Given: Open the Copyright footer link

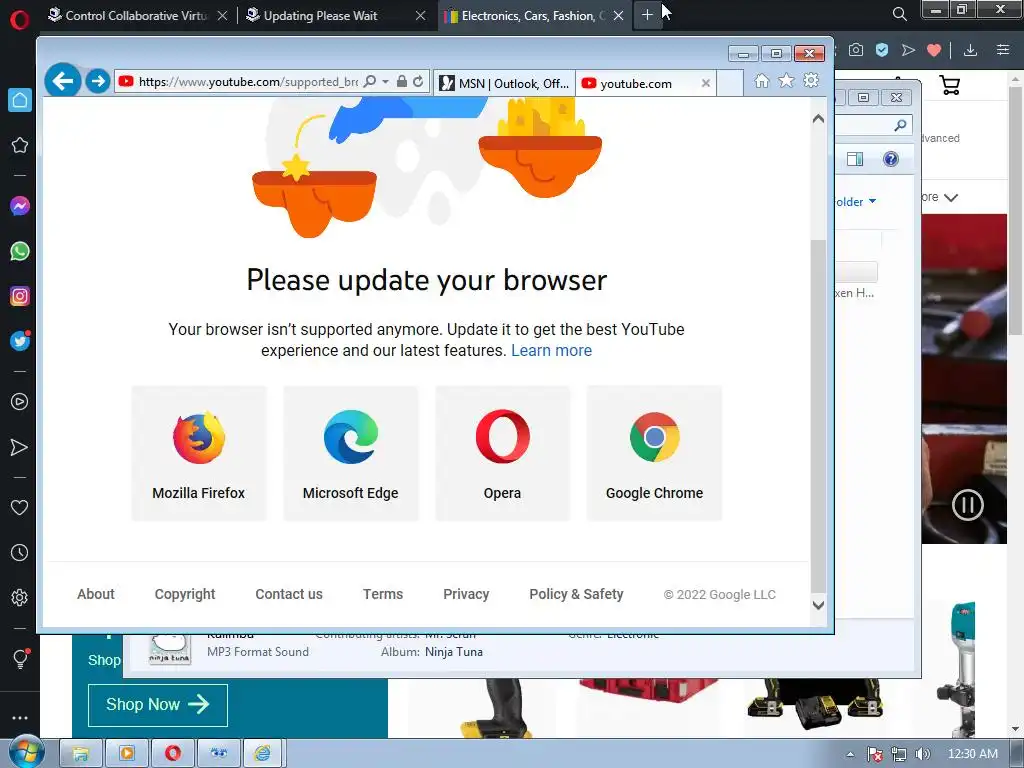Looking at the screenshot, I should point(185,594).
